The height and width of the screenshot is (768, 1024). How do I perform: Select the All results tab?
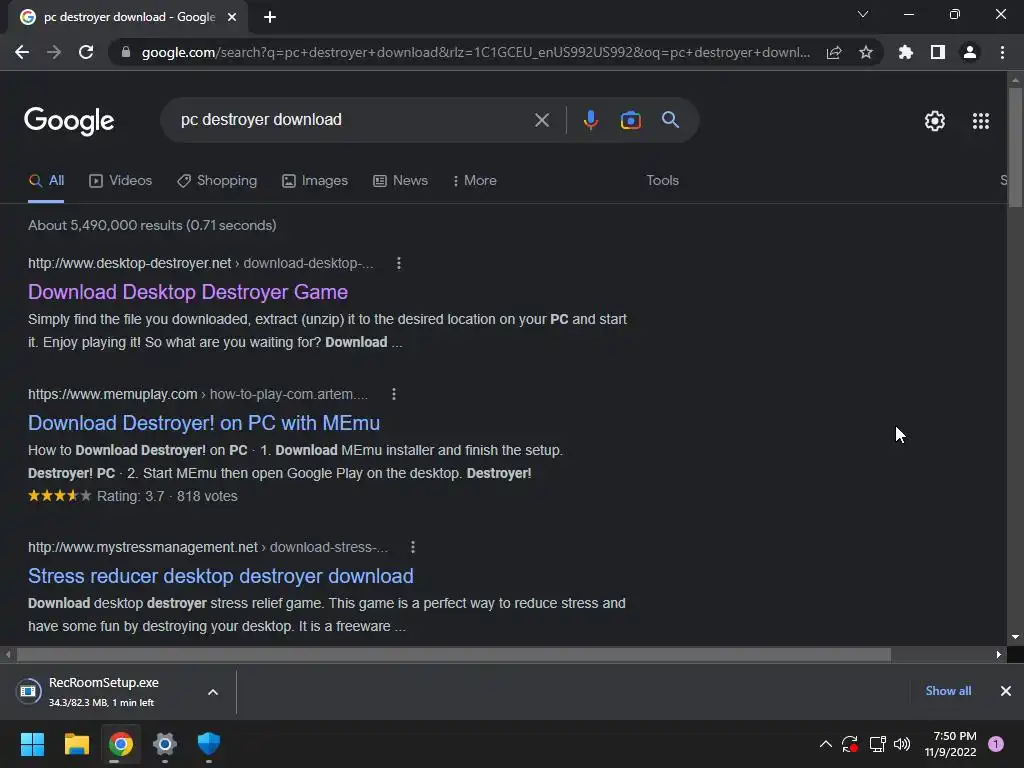pyautogui.click(x=46, y=181)
